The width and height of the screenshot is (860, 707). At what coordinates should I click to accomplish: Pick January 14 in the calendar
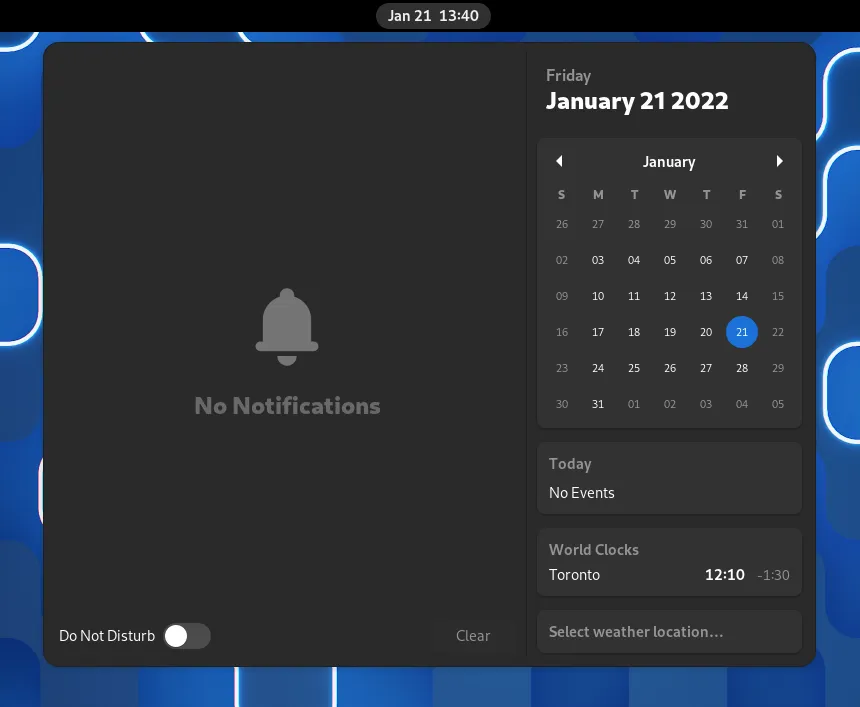742,296
